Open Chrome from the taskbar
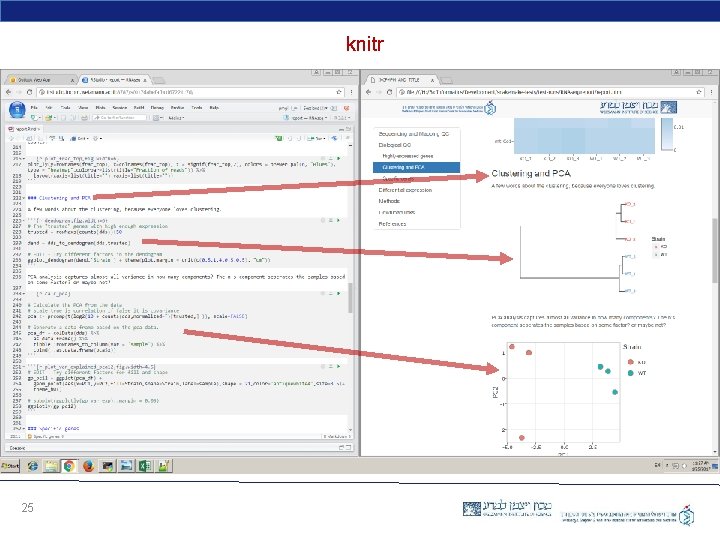720x540 pixels. (x=69, y=466)
